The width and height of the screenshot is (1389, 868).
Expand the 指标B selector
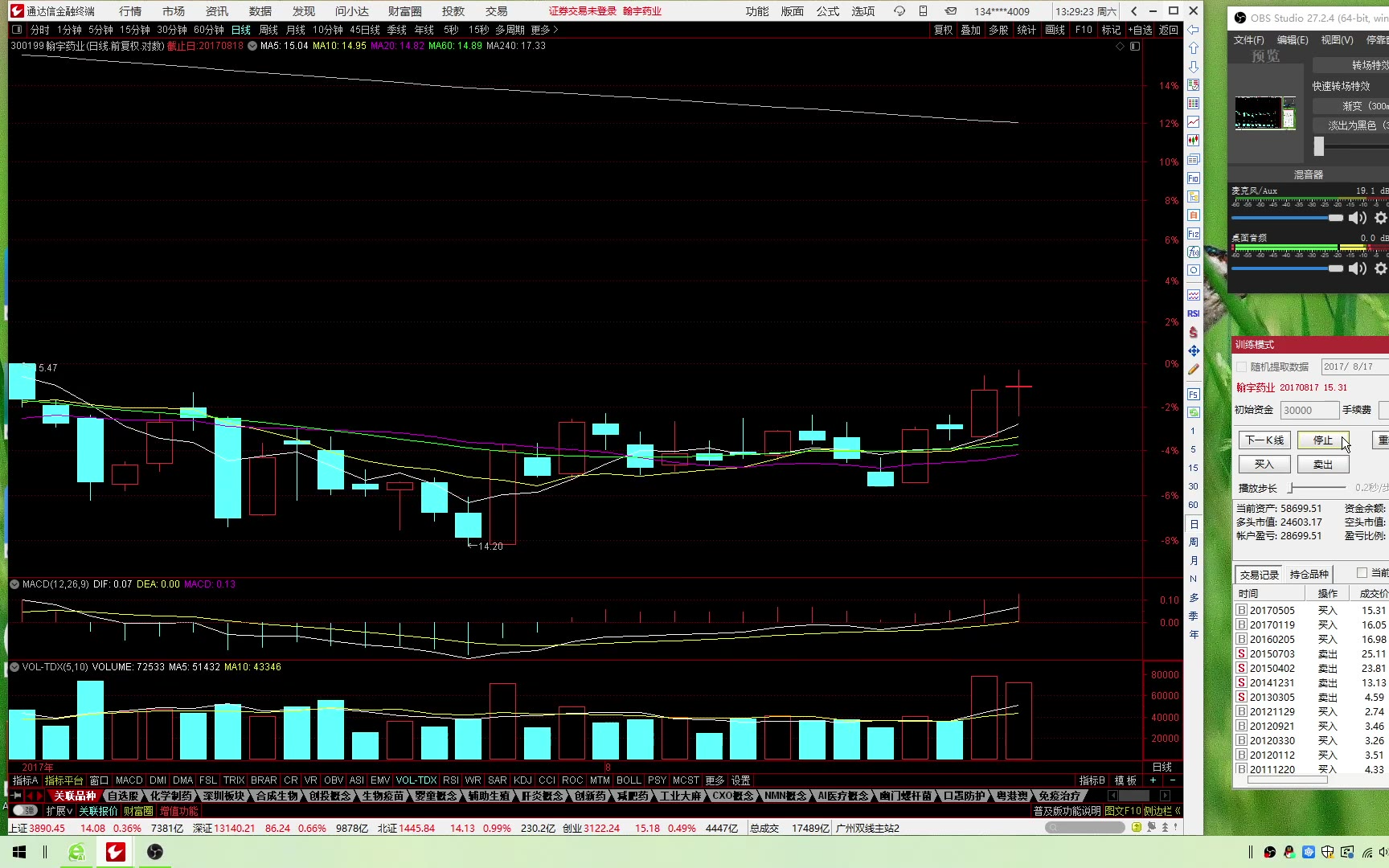pos(1092,780)
